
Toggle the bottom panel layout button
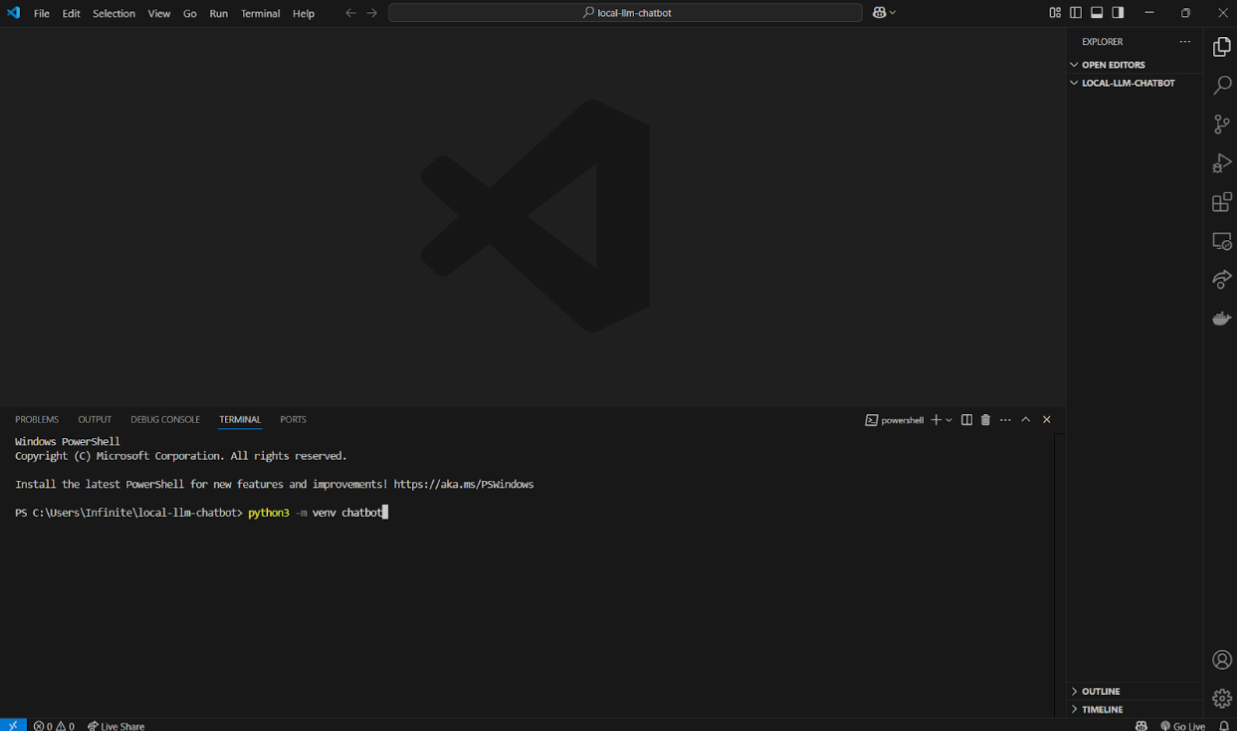click(1096, 13)
